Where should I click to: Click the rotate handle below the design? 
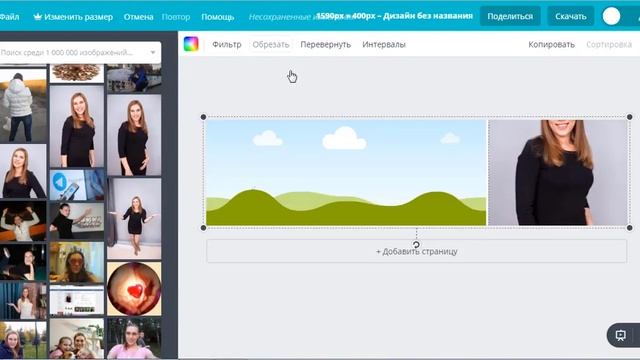[416, 244]
